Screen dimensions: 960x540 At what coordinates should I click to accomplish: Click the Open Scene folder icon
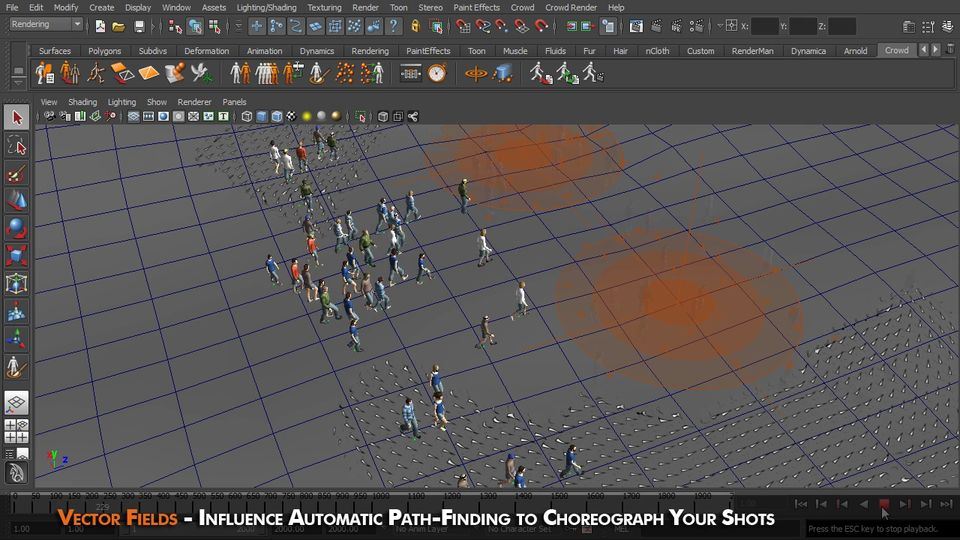pos(119,26)
